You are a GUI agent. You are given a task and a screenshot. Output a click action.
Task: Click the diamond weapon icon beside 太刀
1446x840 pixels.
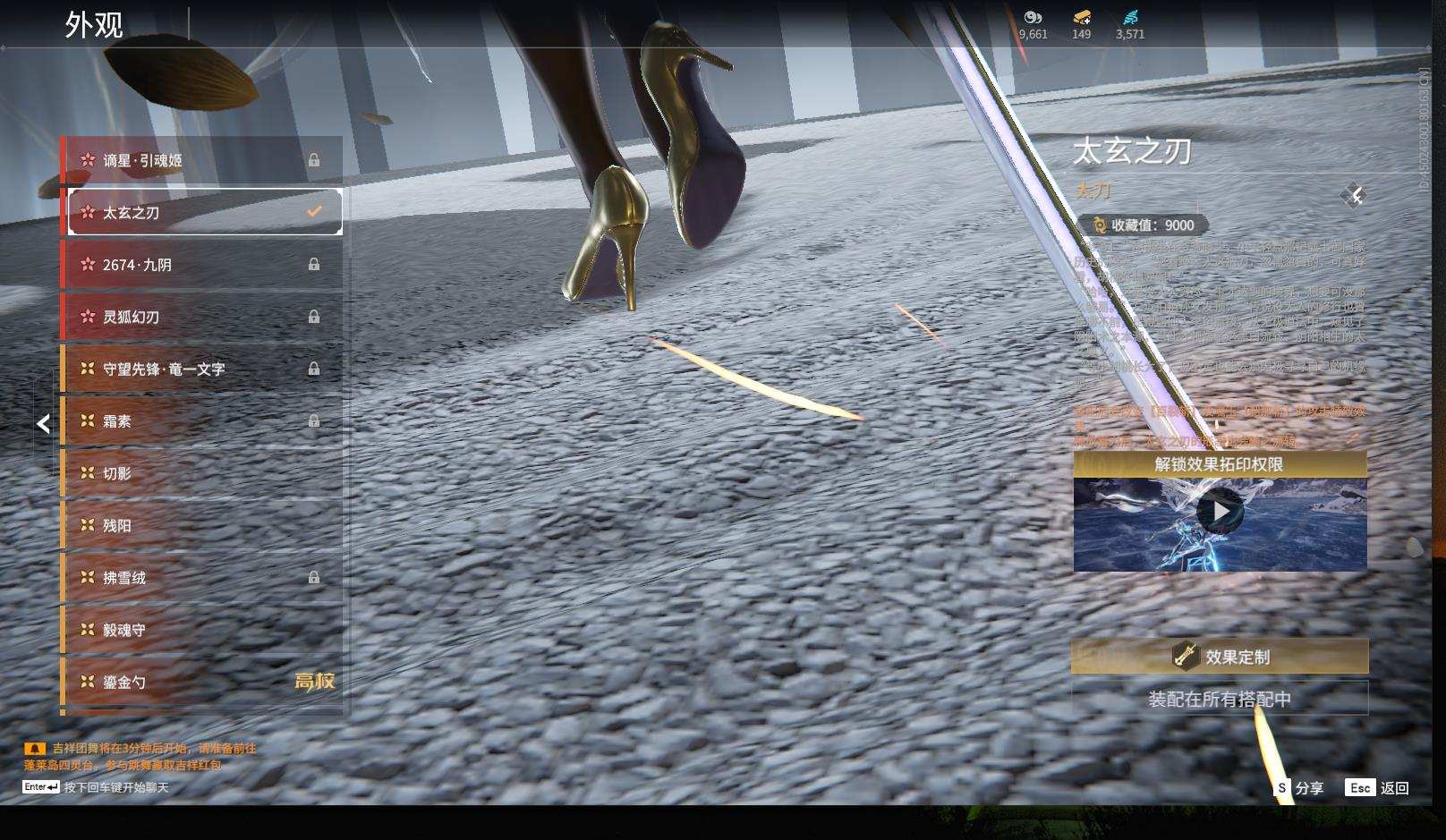point(1354,196)
